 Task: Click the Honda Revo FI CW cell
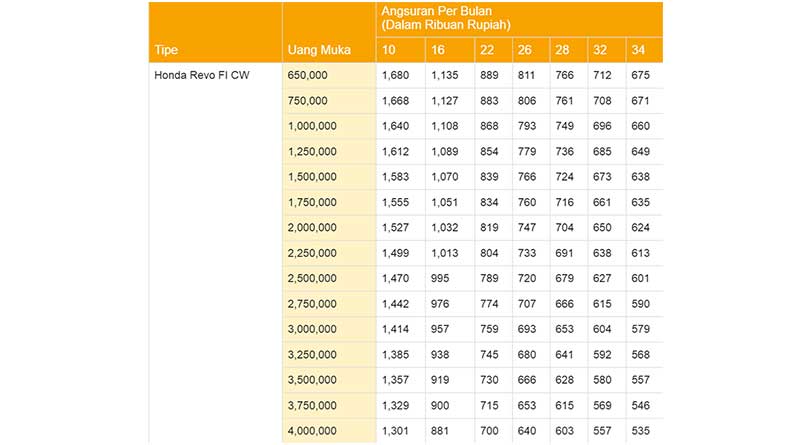click(x=201, y=75)
